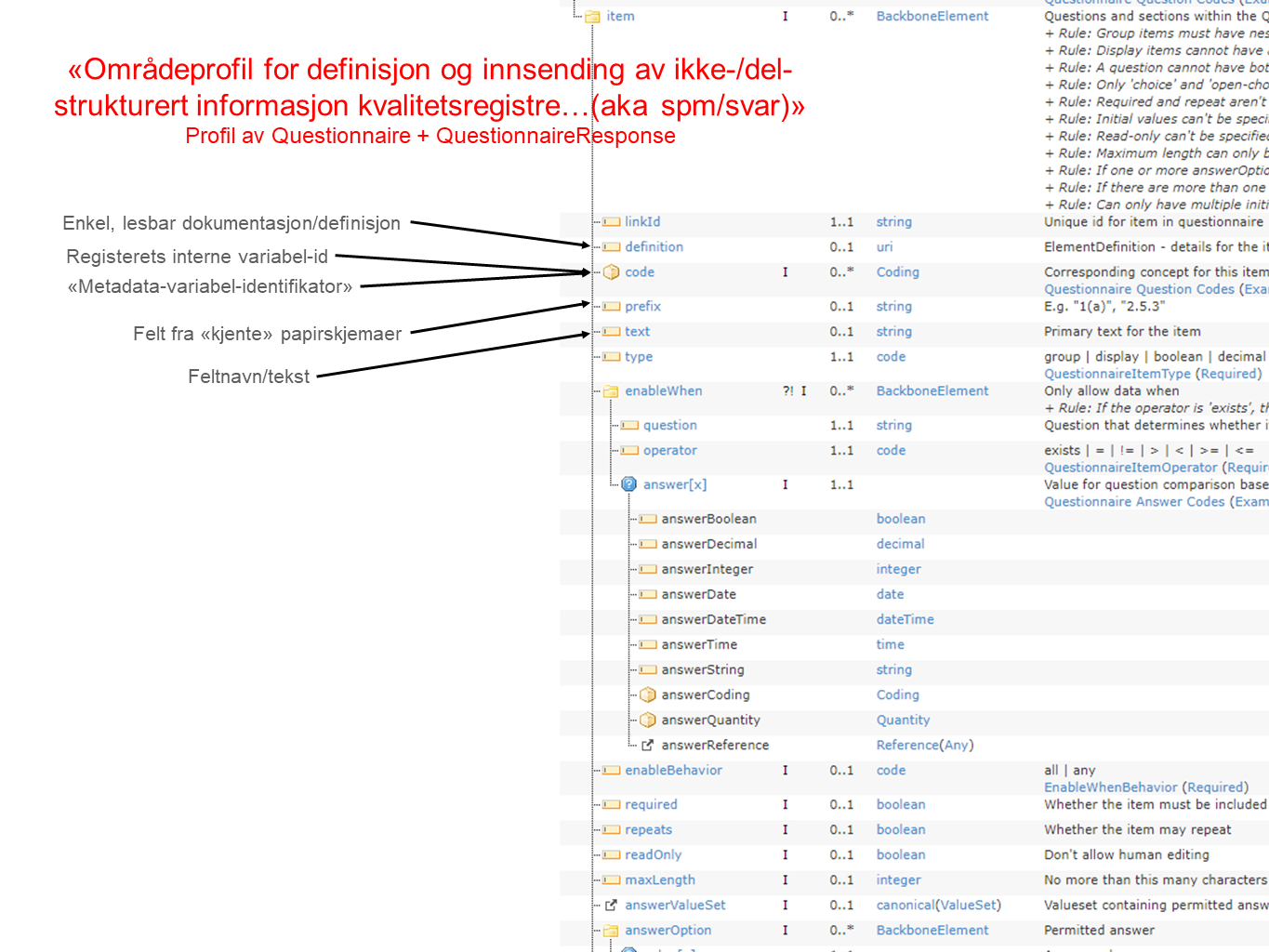Click the element icon next to linkId
1269x952 pixels.
pyautogui.click(x=611, y=222)
